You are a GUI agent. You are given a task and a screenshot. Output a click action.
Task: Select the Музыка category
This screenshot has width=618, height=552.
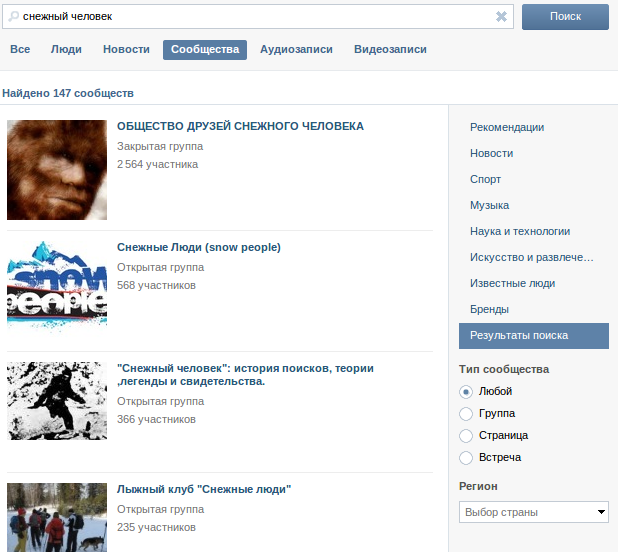[x=490, y=205]
